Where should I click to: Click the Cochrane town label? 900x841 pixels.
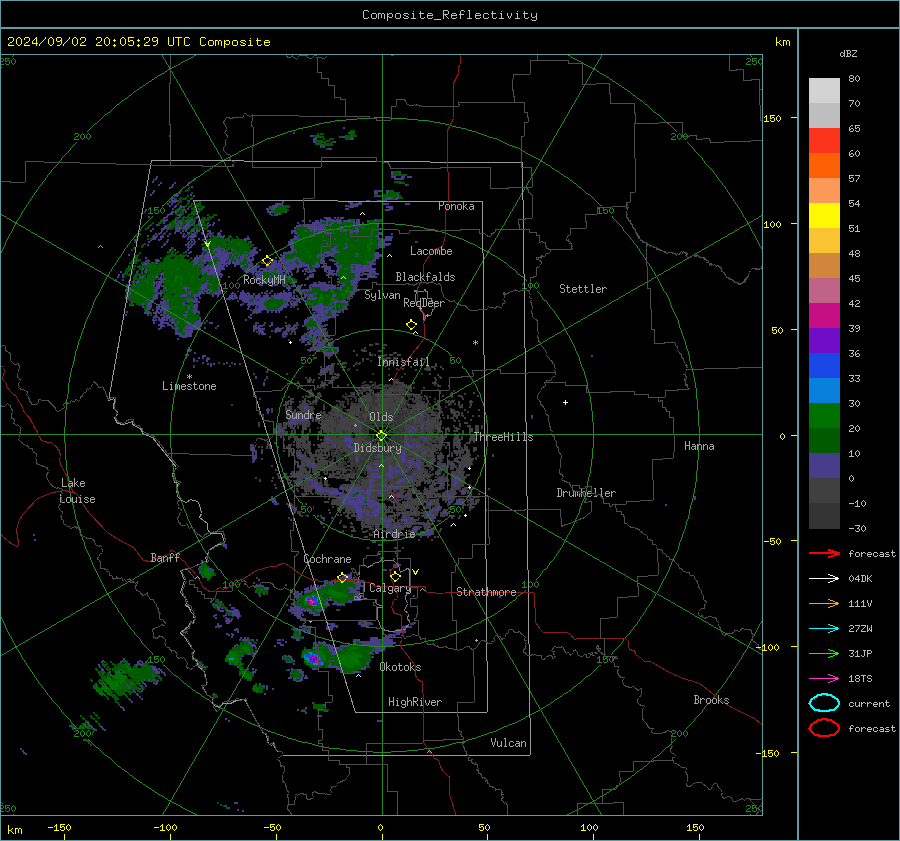(327, 559)
